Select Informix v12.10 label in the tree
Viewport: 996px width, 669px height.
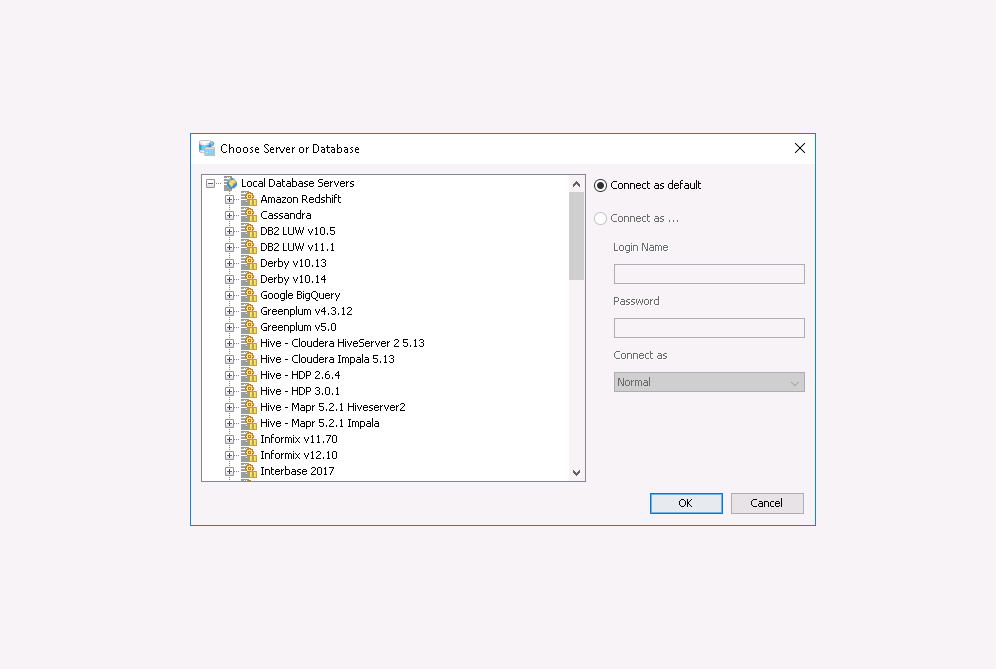coord(299,455)
